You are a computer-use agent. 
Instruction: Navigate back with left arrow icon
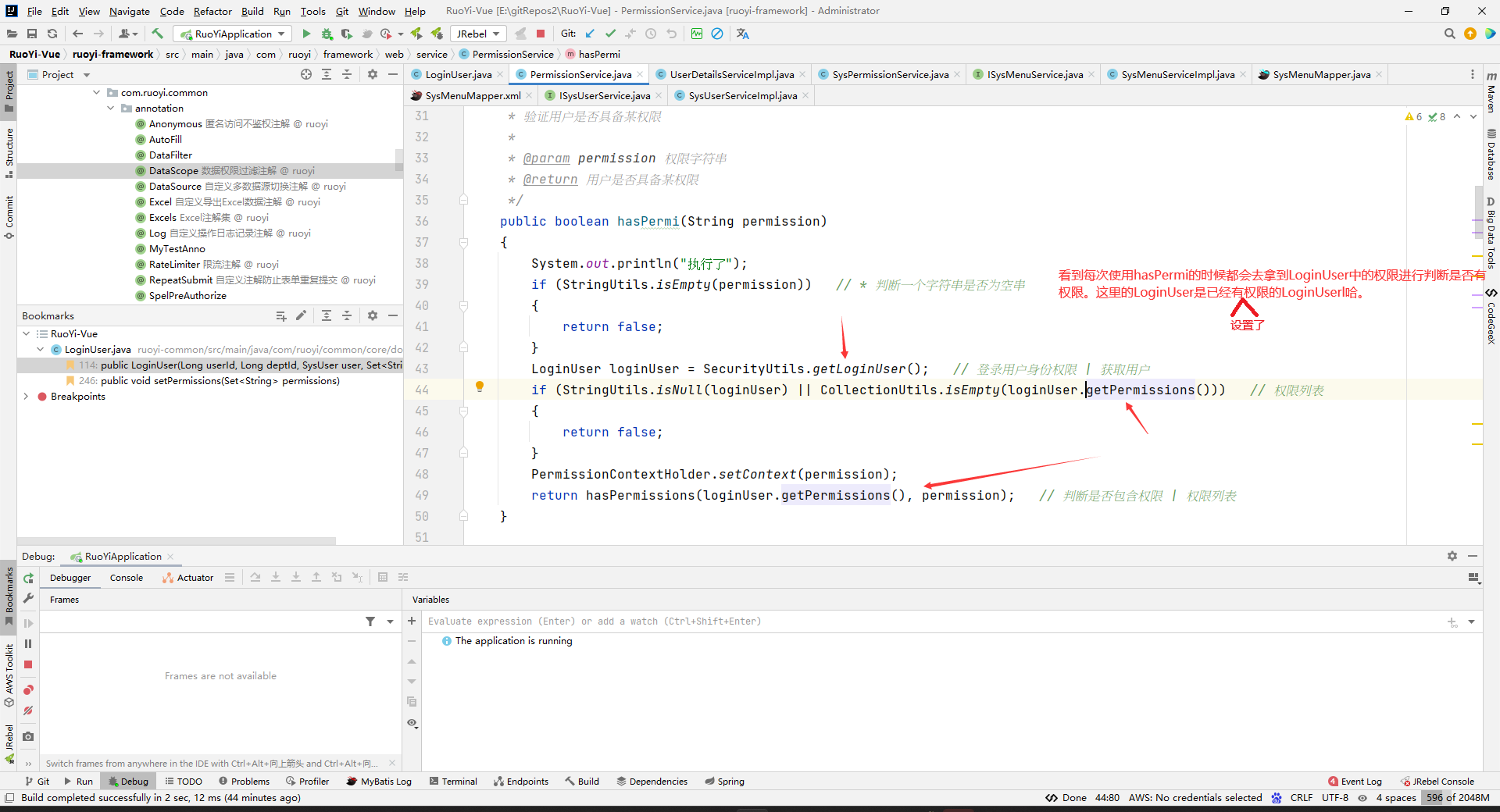tap(77, 34)
